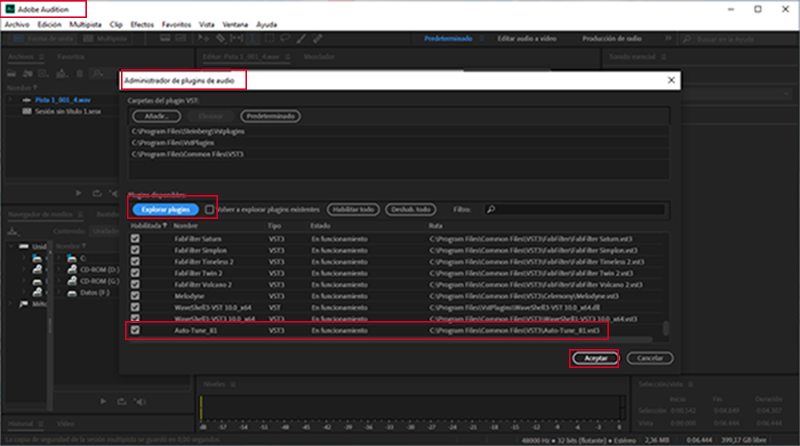This screenshot has height=446, width=800.
Task: Toggle loop in Navegador de medios panel
Action: click(121, 402)
